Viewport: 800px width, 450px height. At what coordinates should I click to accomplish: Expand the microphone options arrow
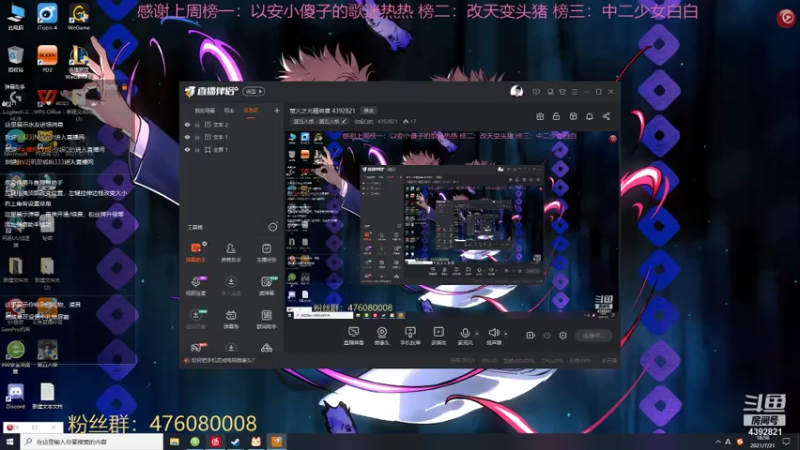tap(477, 334)
